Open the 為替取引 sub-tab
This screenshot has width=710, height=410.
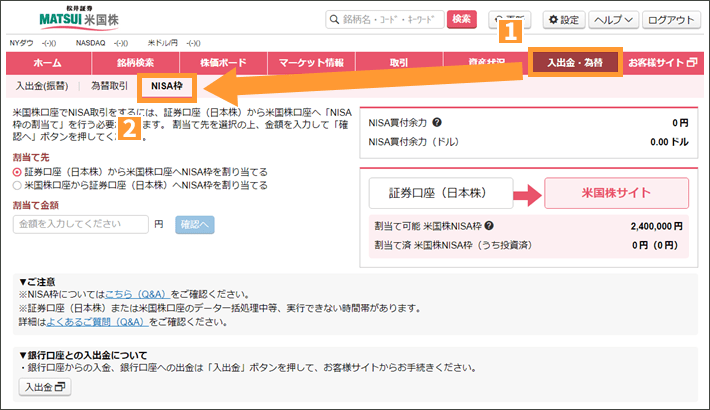(x=109, y=86)
